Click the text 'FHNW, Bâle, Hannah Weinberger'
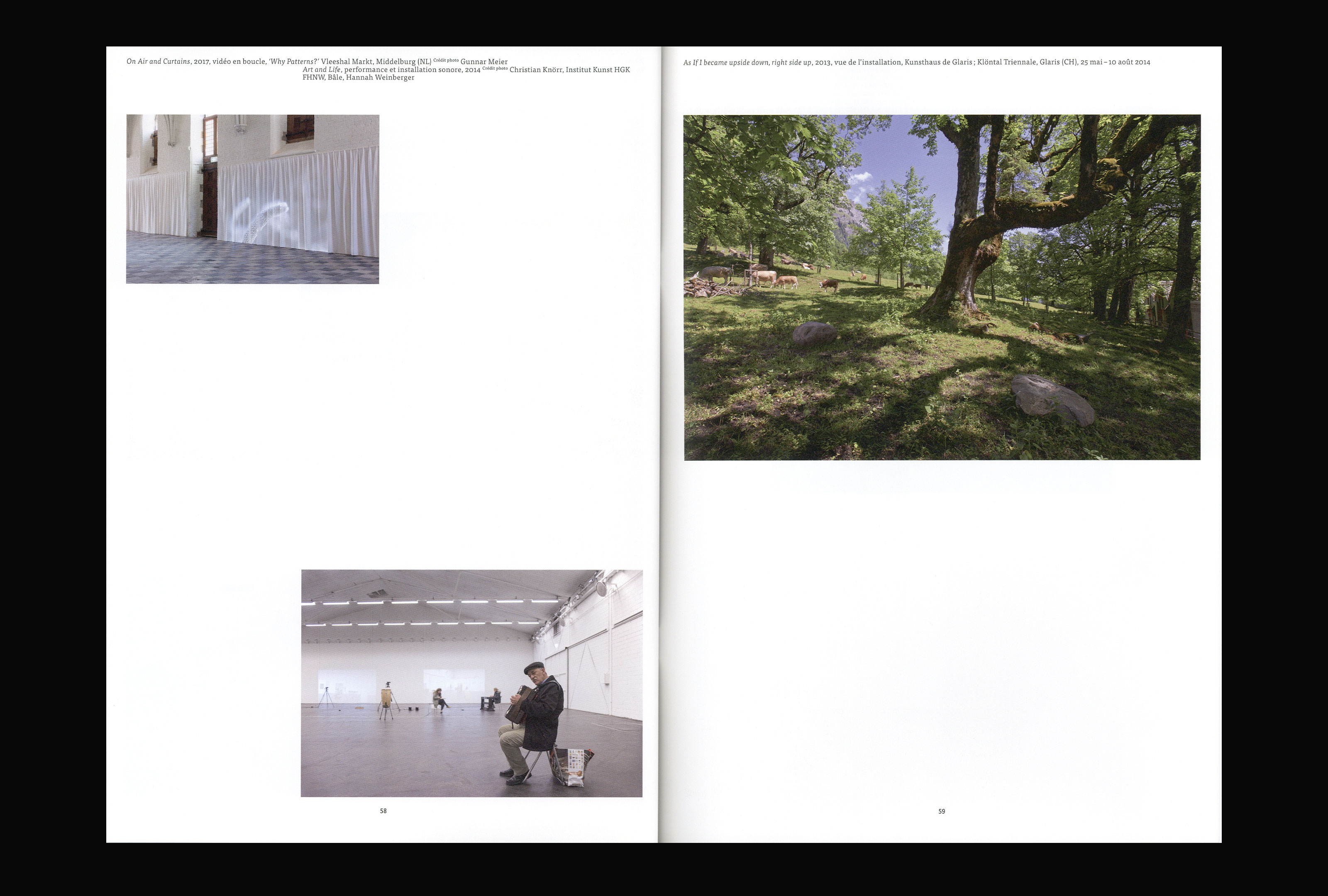 (x=358, y=78)
